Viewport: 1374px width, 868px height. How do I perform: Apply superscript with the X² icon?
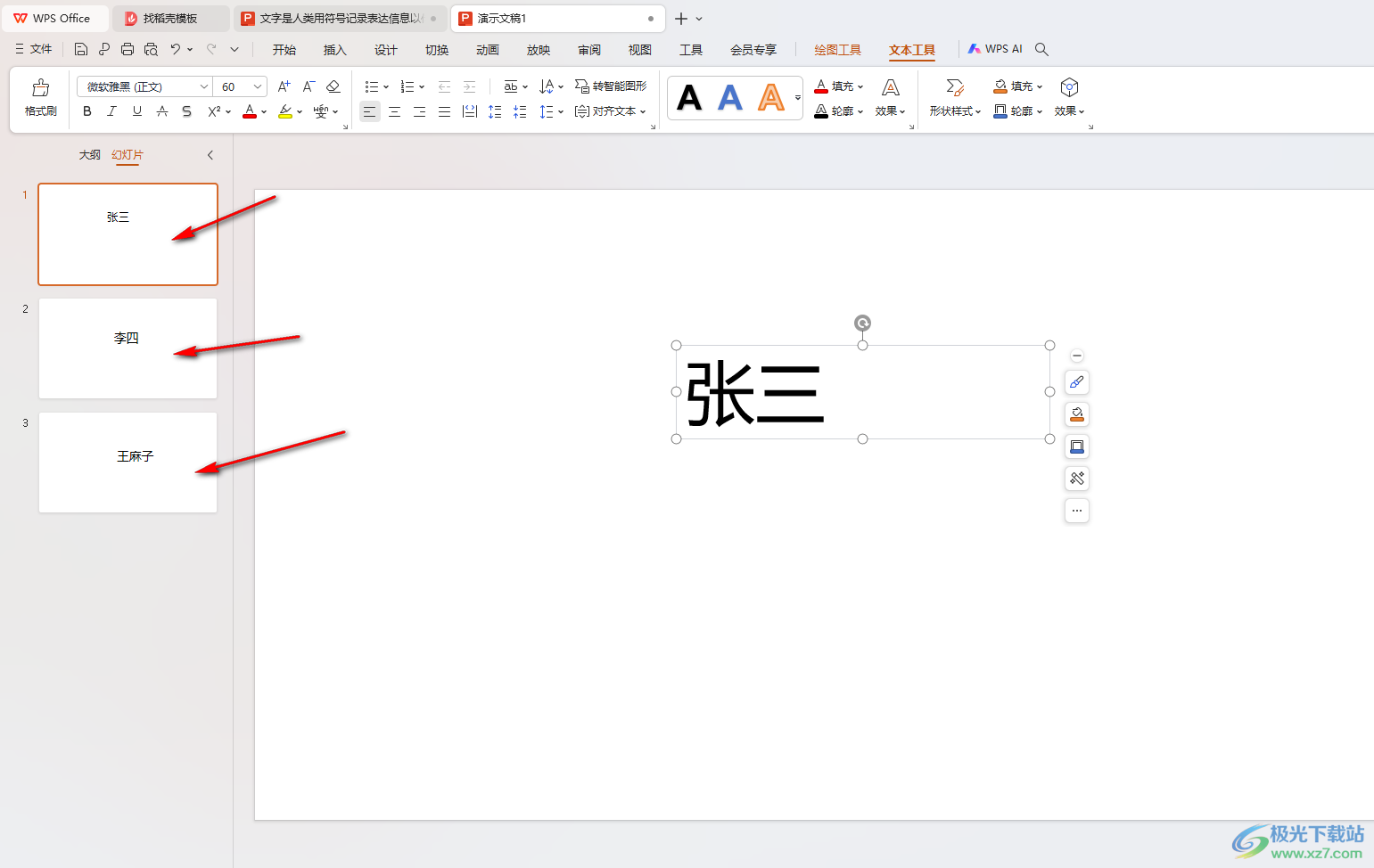click(214, 111)
